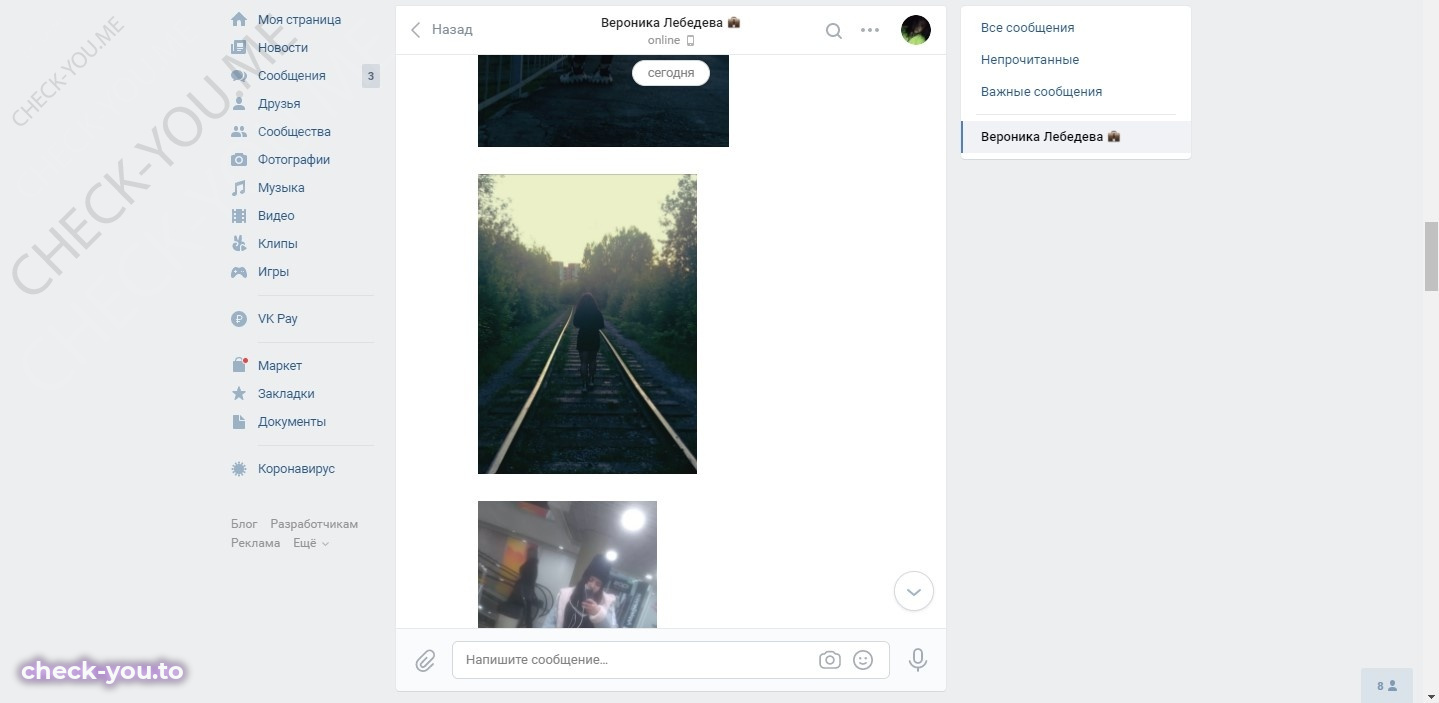Click the Игры gamepad icon
The image size is (1439, 703).
(x=239, y=271)
